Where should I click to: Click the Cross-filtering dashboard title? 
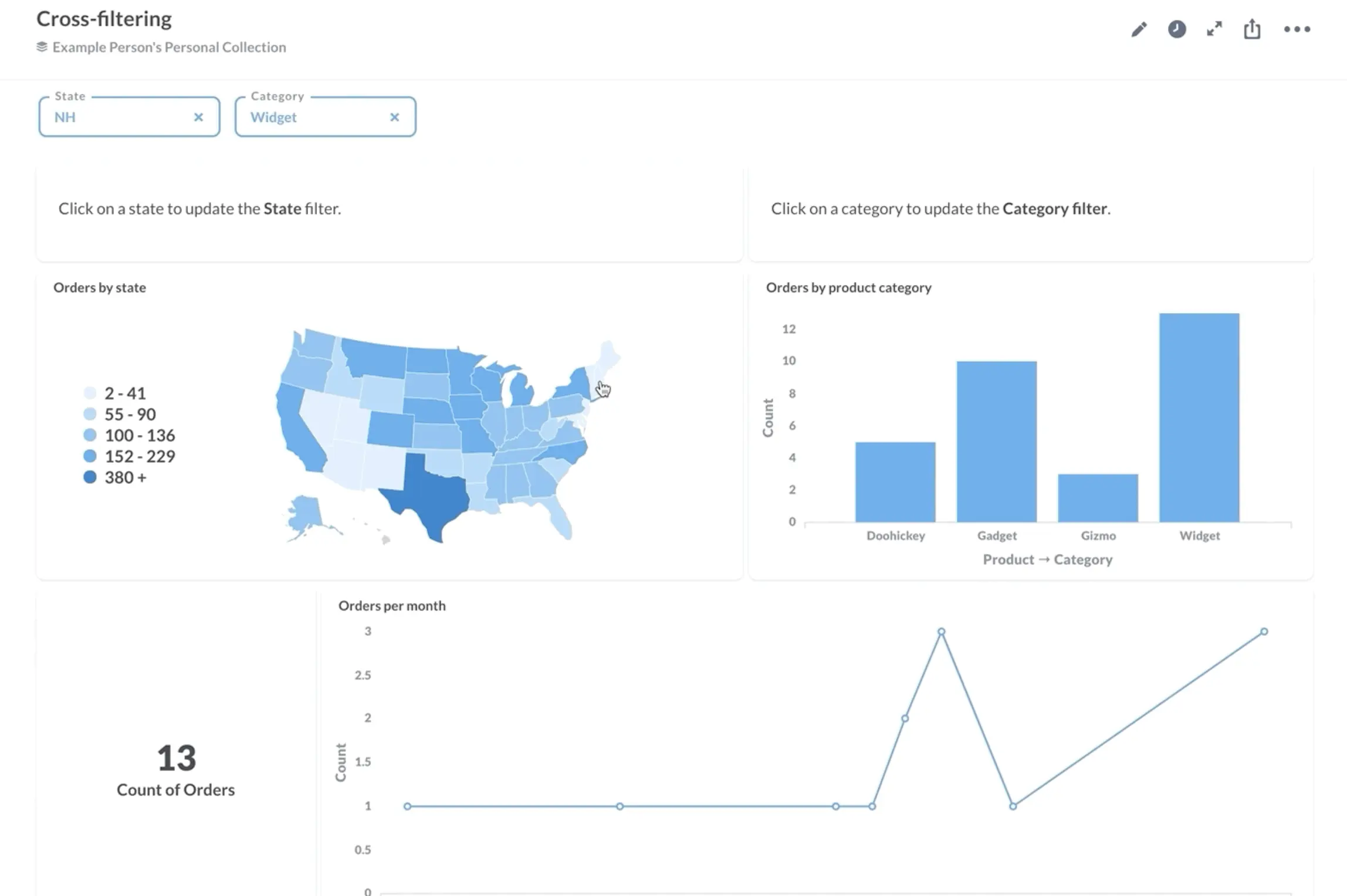tap(104, 18)
